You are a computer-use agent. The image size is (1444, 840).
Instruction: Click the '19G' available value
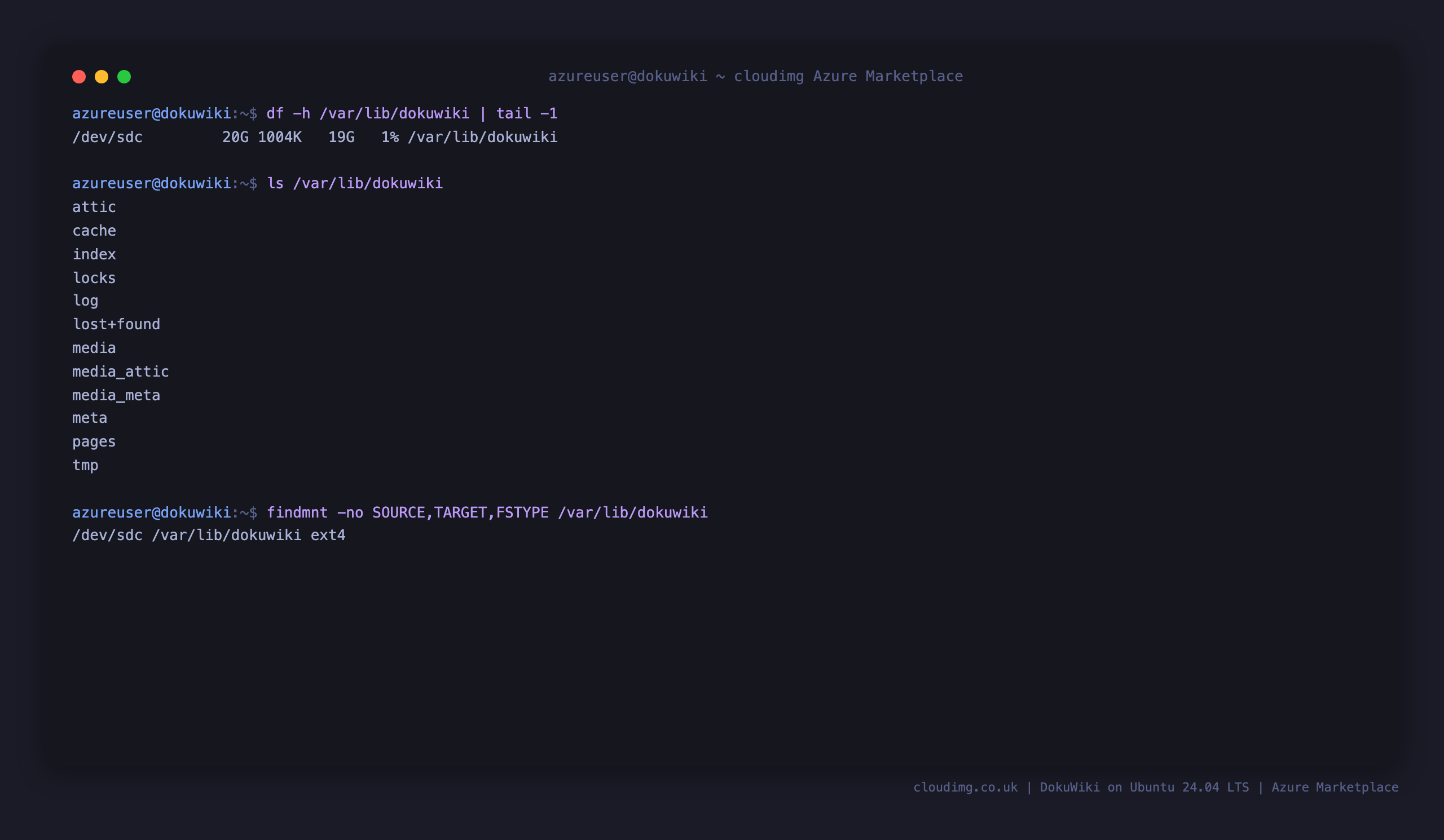coord(341,138)
